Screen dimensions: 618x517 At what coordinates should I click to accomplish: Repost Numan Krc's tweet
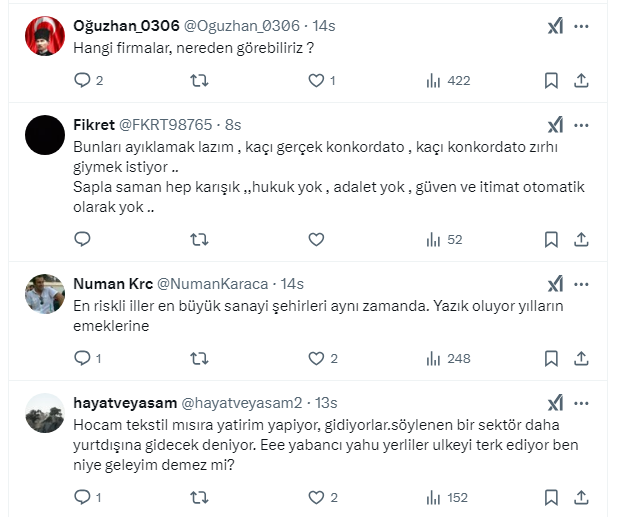click(199, 358)
